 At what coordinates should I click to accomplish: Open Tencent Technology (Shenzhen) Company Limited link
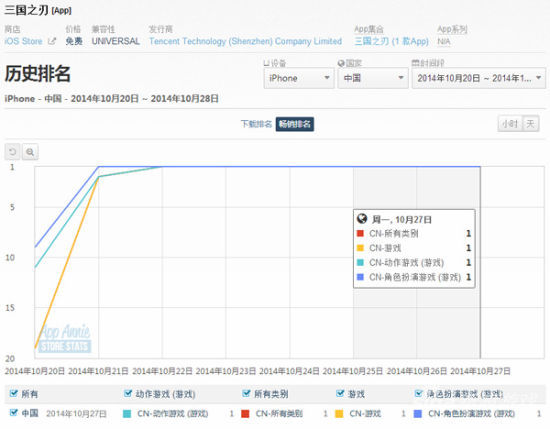(x=246, y=41)
